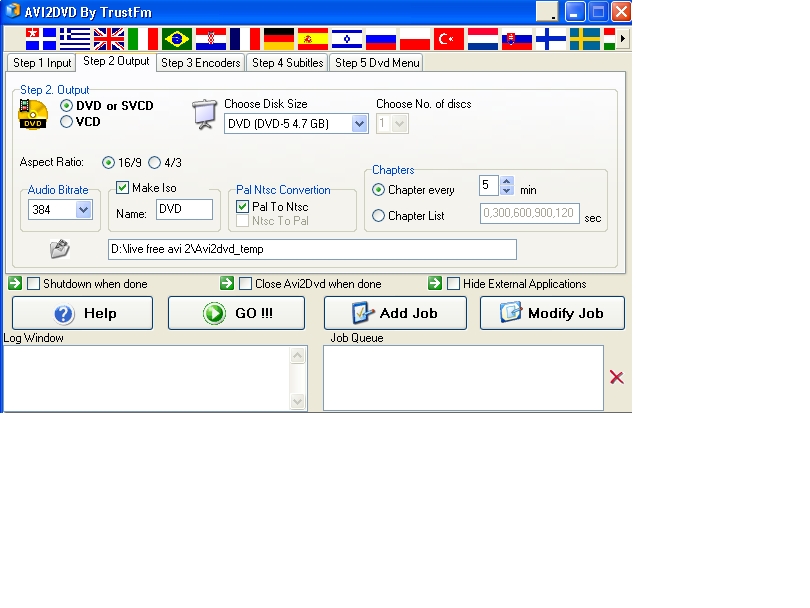
Task: Decrease chapter minutes with down arrow
Action: (x=507, y=191)
